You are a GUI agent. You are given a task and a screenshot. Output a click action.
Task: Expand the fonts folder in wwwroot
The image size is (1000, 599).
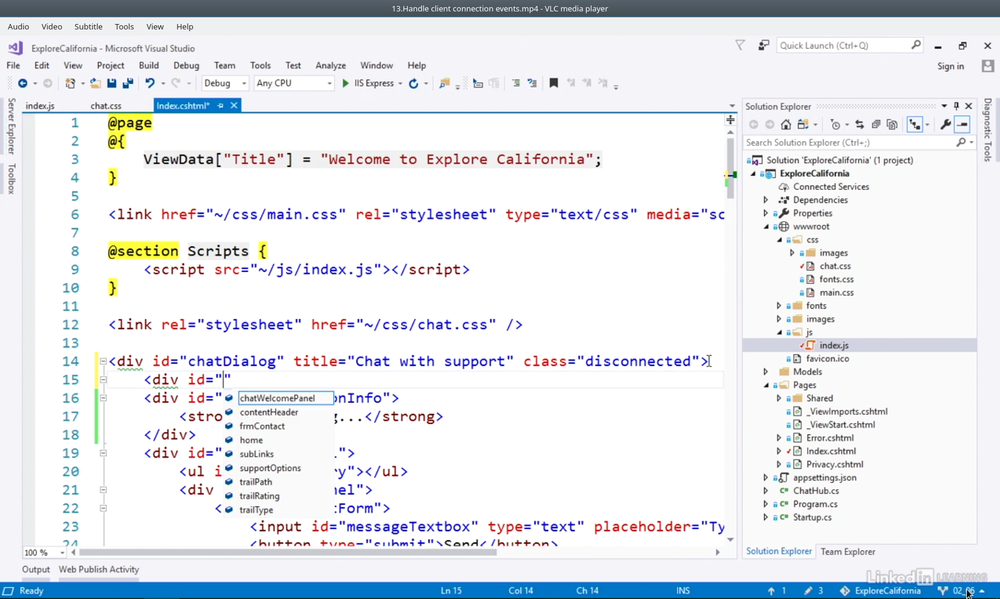(779, 306)
